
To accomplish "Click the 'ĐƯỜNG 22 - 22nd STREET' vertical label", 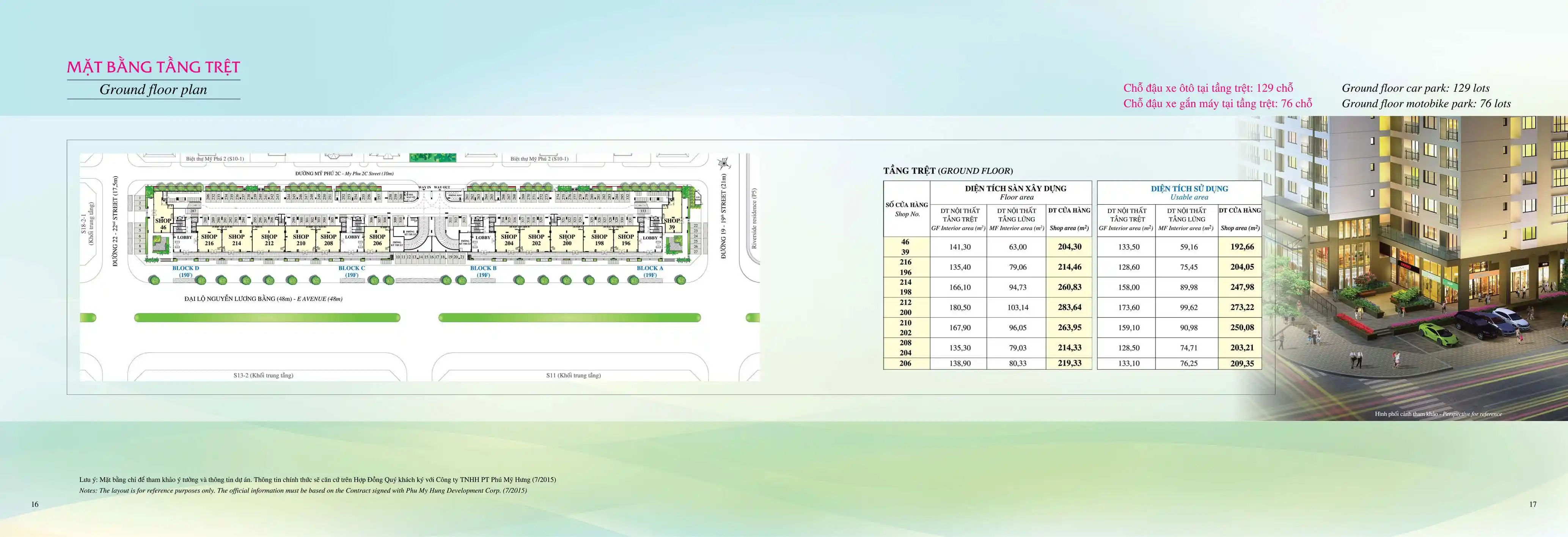I will (x=116, y=221).
